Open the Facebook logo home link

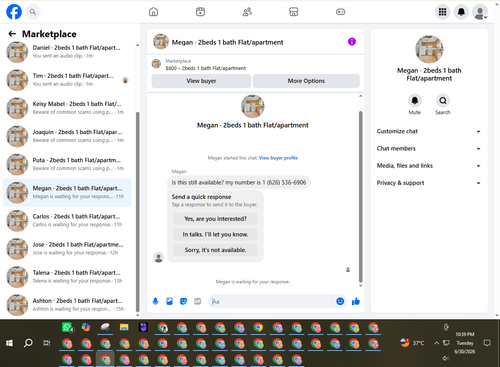(14, 12)
